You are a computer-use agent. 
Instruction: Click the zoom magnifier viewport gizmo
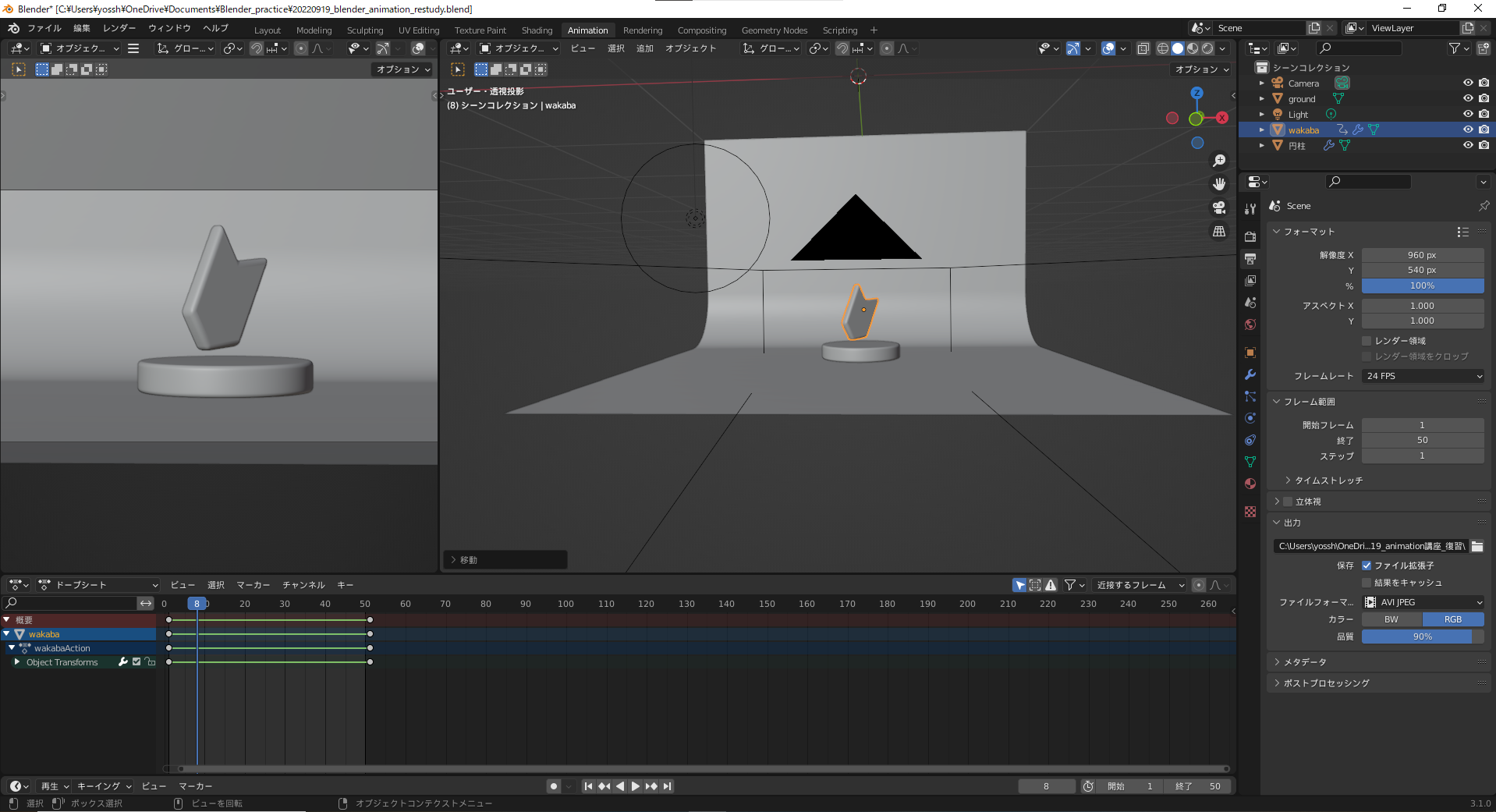coord(1218,161)
